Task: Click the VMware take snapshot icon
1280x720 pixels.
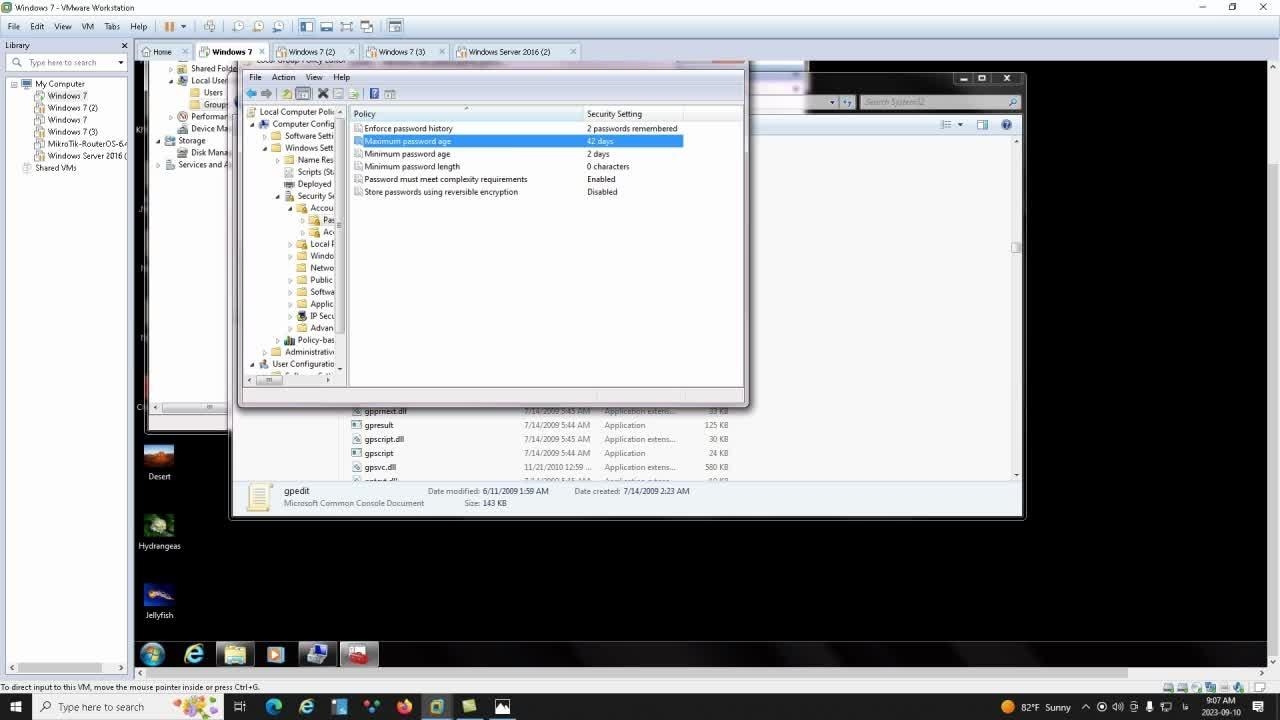Action: 238,26
